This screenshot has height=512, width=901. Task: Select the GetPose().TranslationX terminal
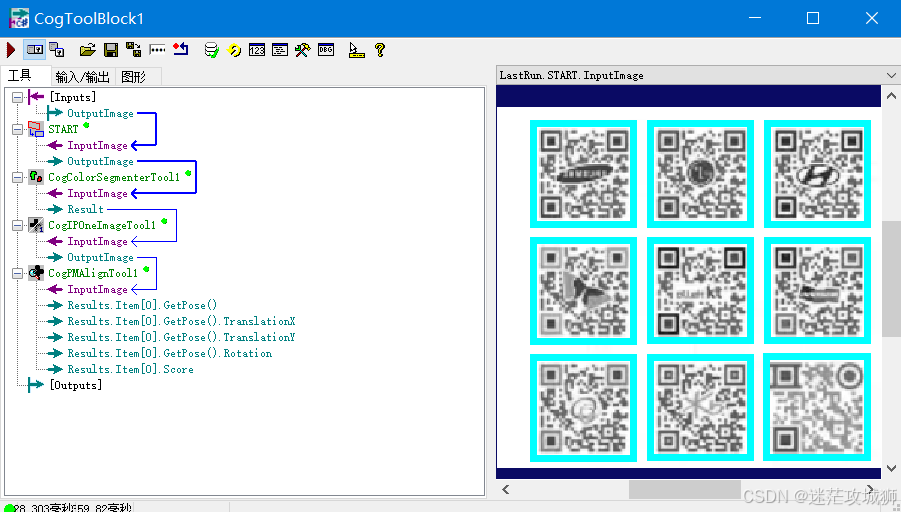click(181, 321)
